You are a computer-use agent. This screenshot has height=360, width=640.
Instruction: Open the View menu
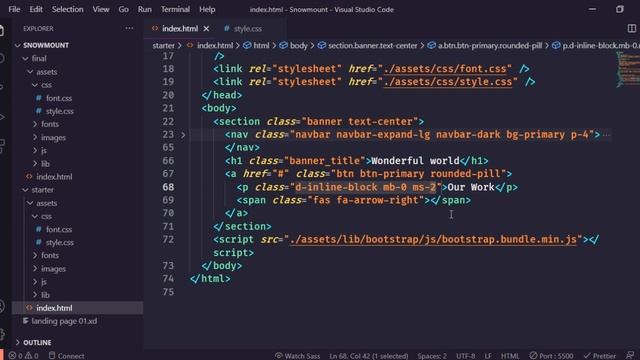(x=100, y=9)
